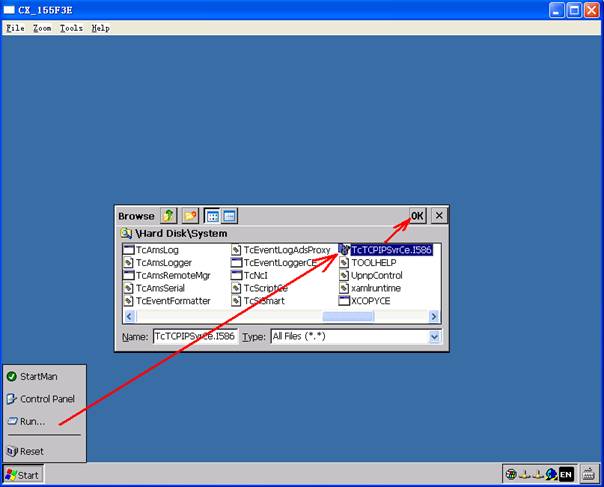Click the on-screen keyboard tray icon
Screen dimensions: 604x487
588,474
